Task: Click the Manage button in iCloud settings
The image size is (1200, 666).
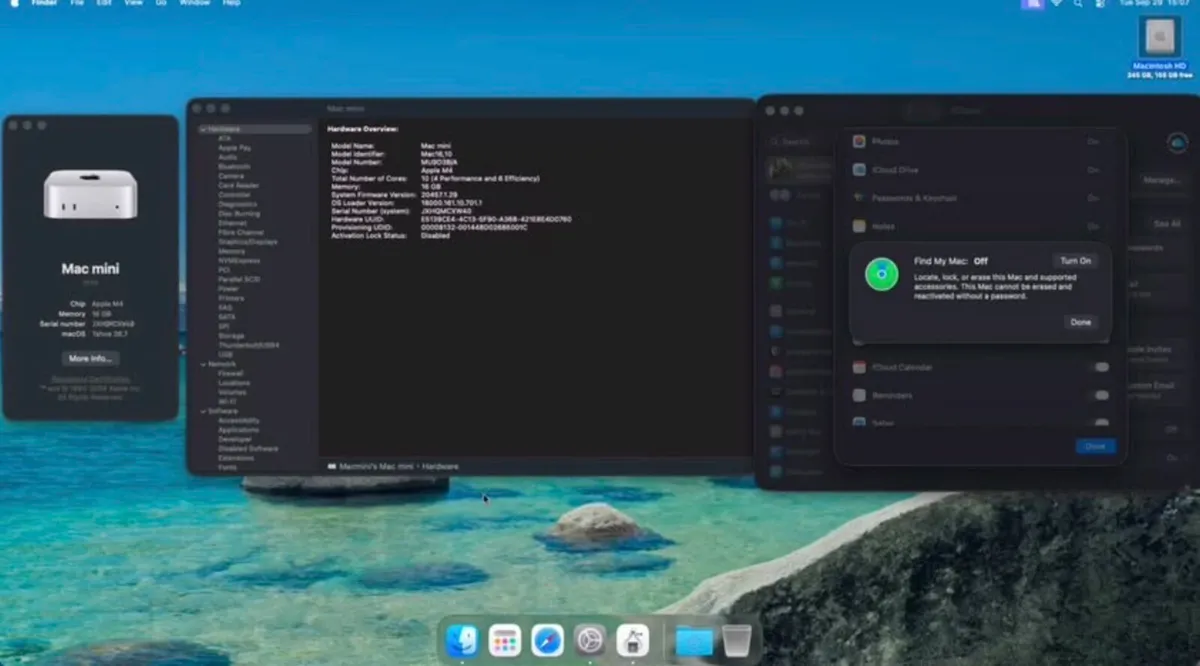Action: coord(1162,180)
